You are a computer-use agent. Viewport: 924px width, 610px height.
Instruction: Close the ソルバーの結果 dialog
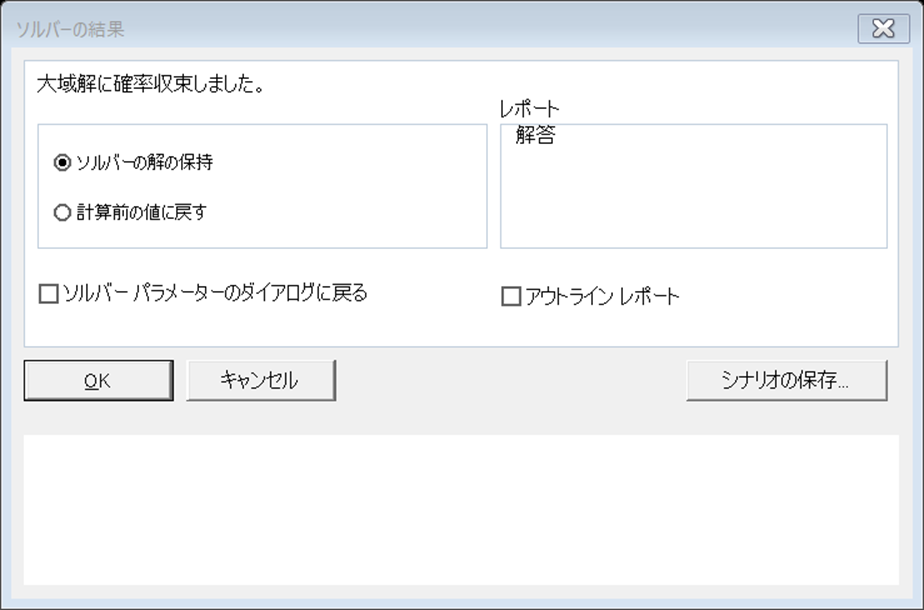point(883,28)
